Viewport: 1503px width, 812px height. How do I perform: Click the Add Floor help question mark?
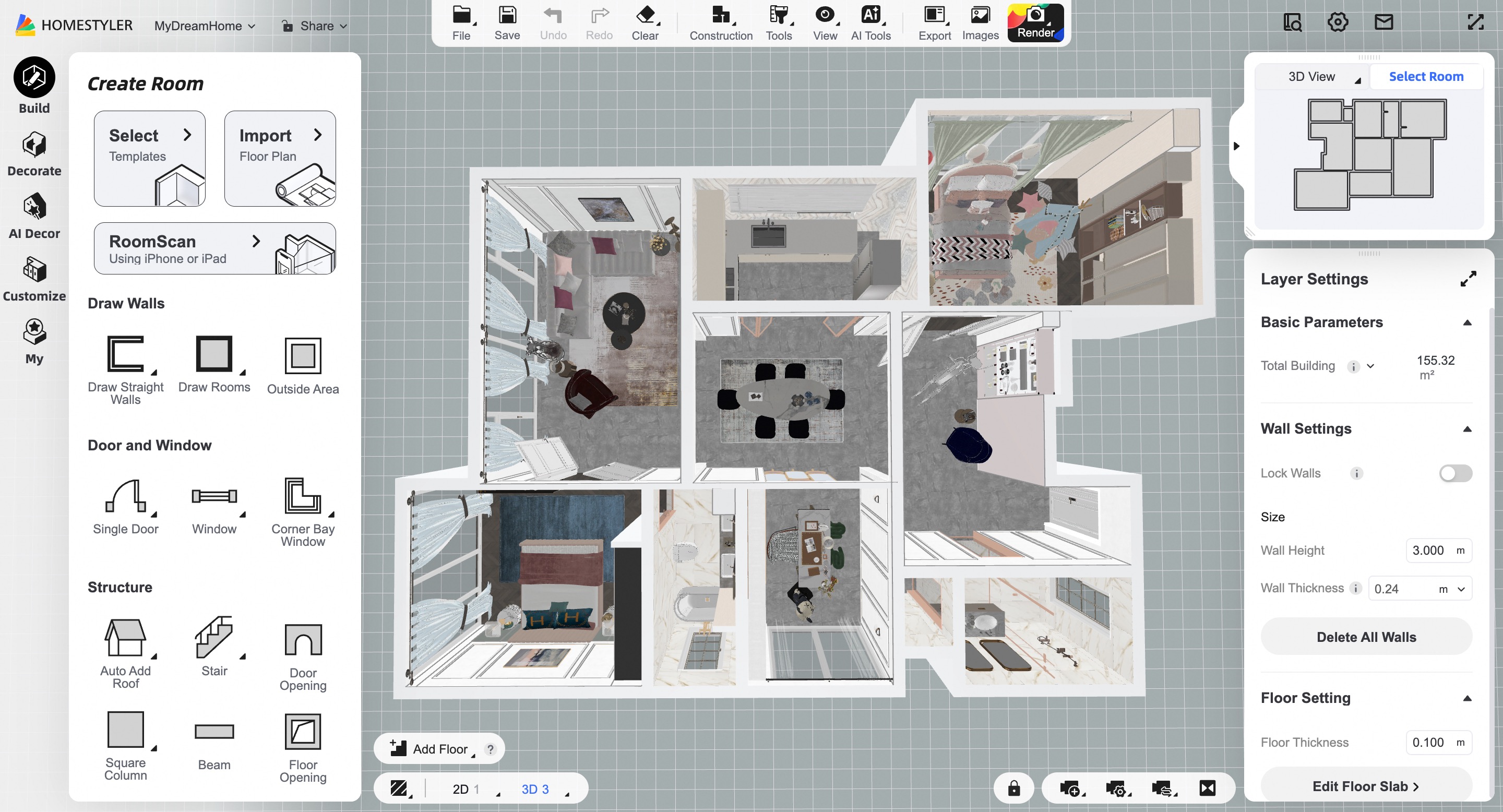(x=491, y=748)
